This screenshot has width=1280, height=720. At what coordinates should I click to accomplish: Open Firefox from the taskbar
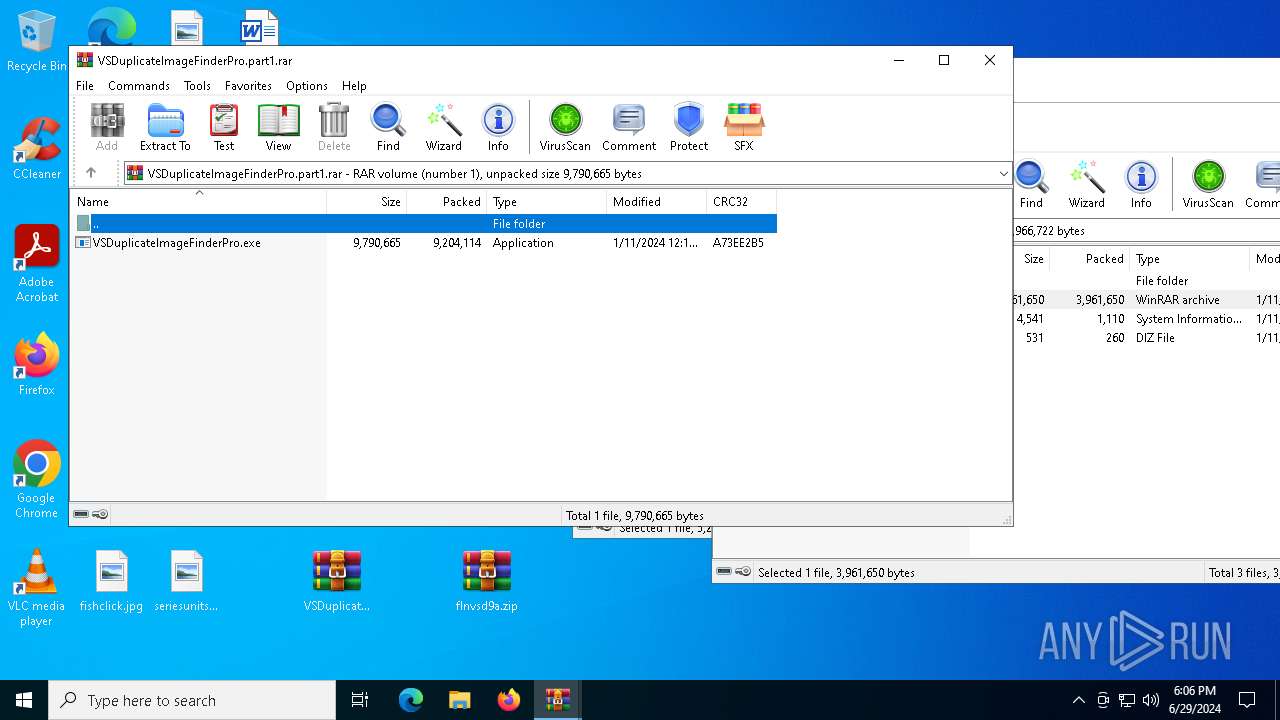(x=509, y=700)
